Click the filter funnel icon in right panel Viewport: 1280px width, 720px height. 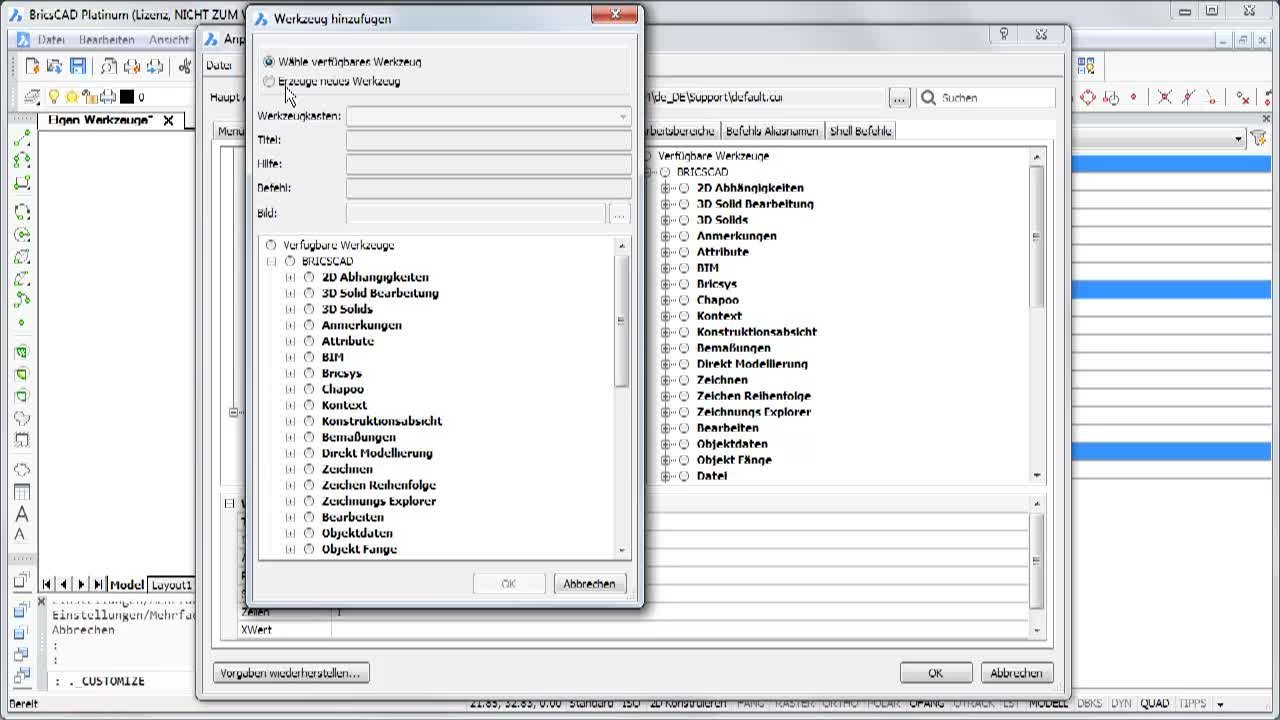[1259, 139]
